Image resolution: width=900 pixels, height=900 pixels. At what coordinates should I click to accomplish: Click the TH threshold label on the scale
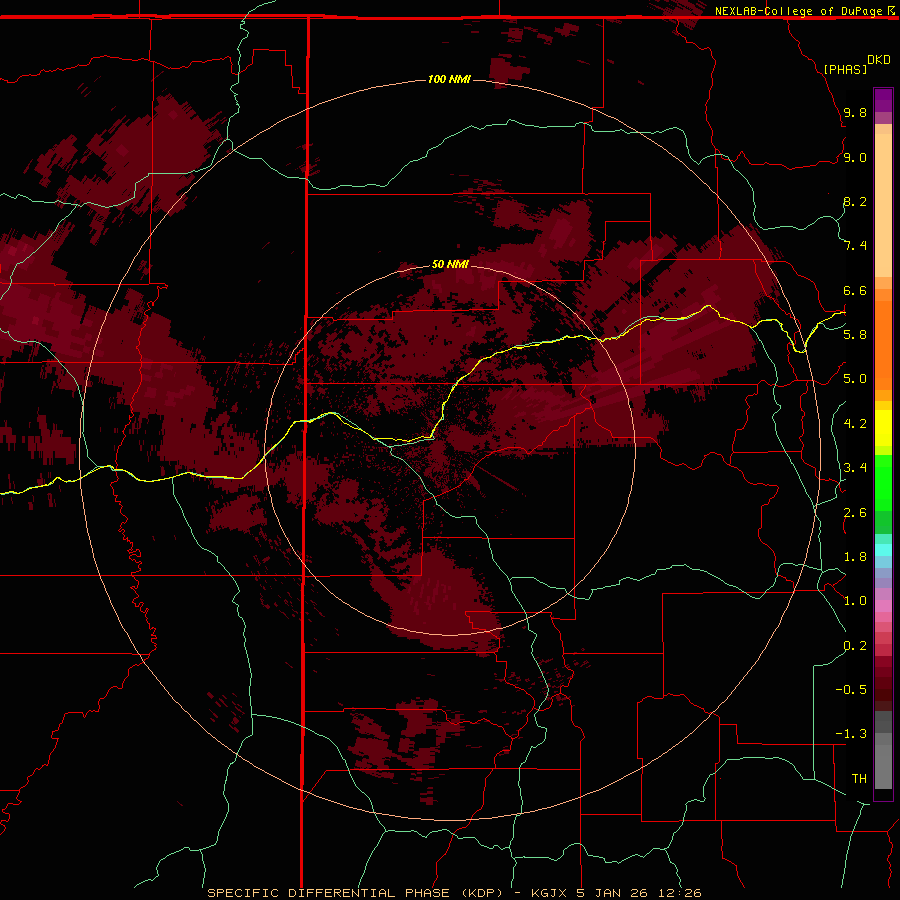859,779
